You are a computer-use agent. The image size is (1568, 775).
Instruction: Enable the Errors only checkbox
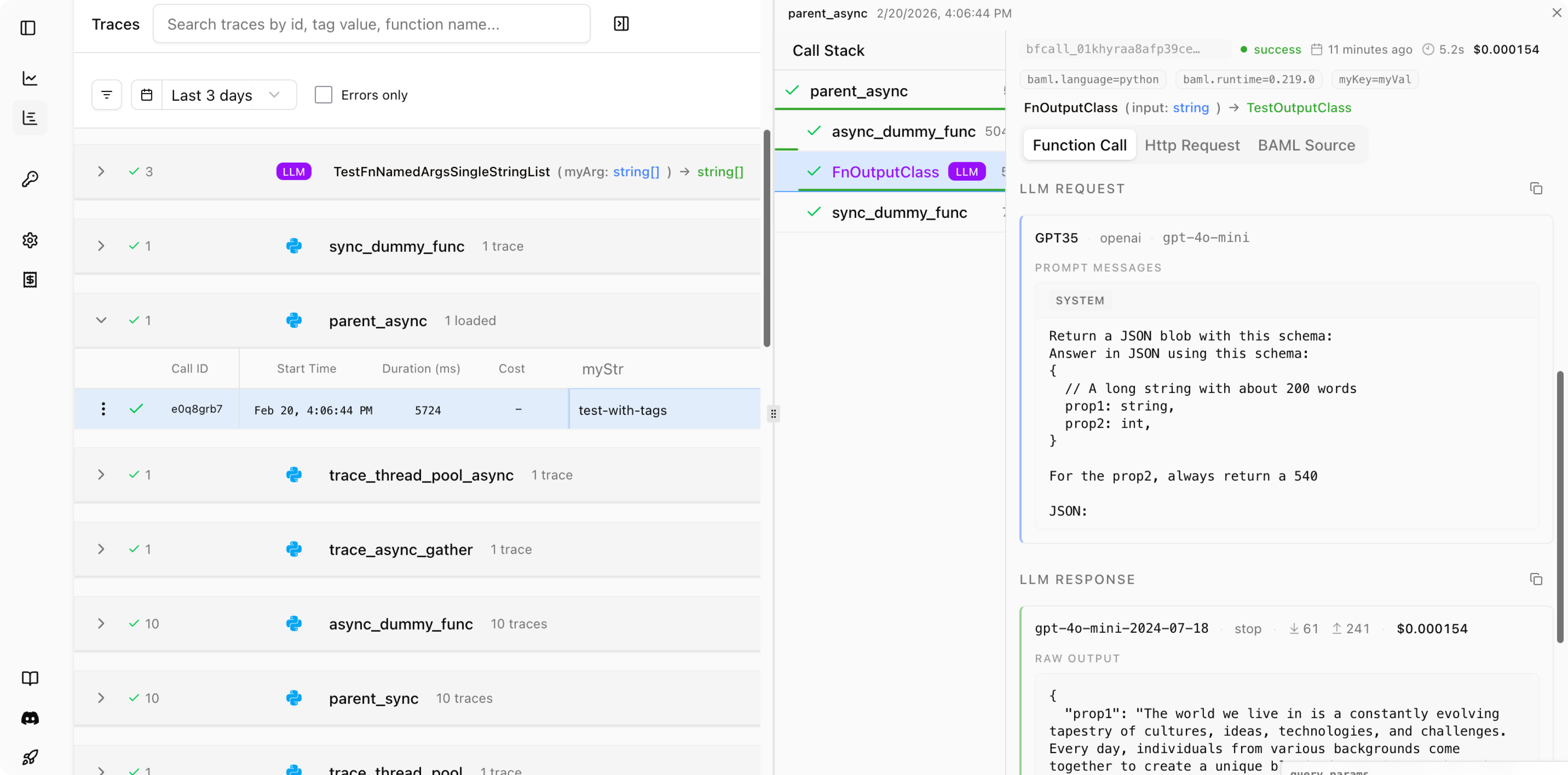click(x=323, y=95)
